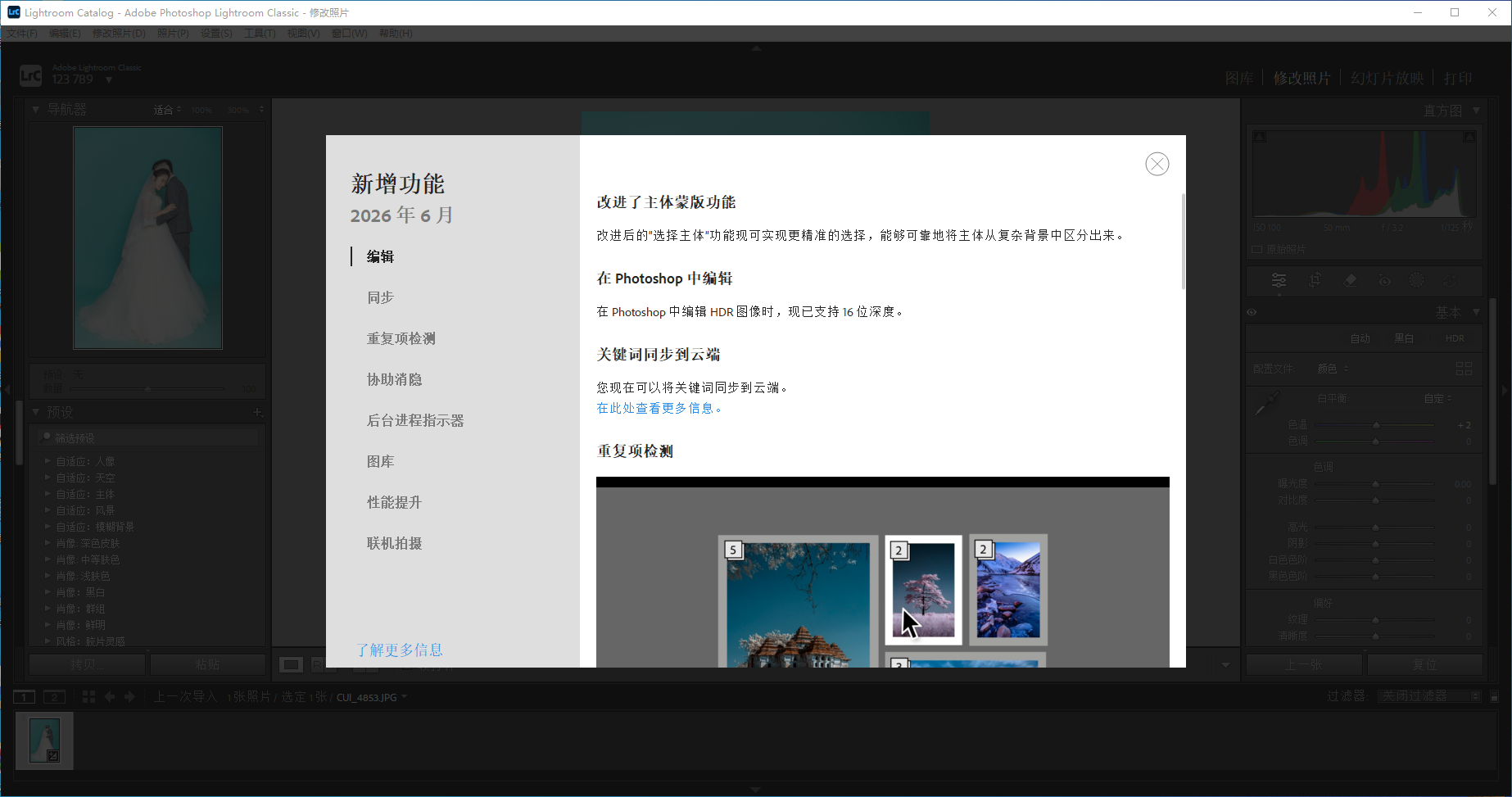Screen dimensions: 1512x797
Task: Click the pink tree stack thumbnail
Action: (x=924, y=590)
